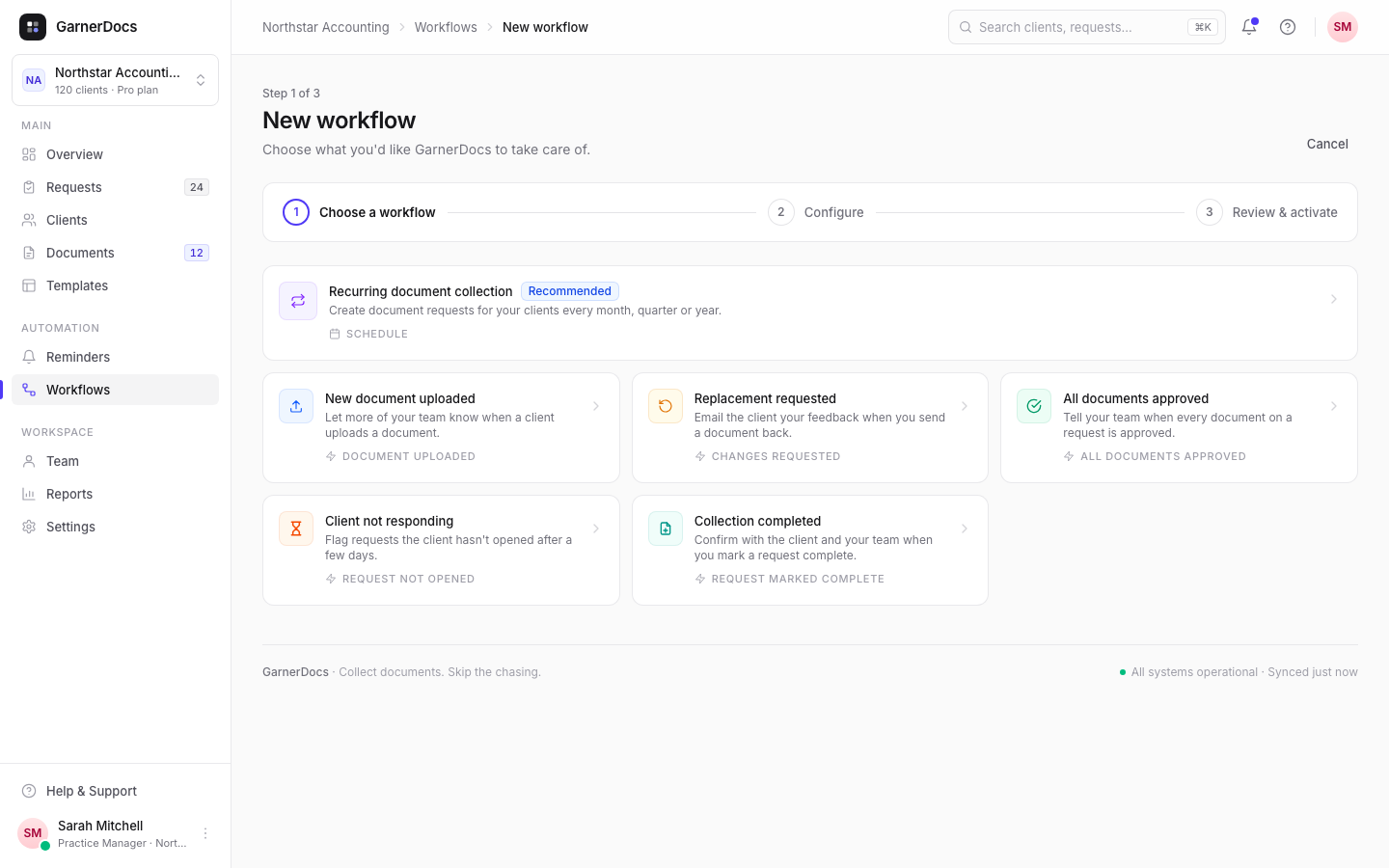Open the Client not responding chevron
Image resolution: width=1389 pixels, height=868 pixels.
tap(596, 529)
